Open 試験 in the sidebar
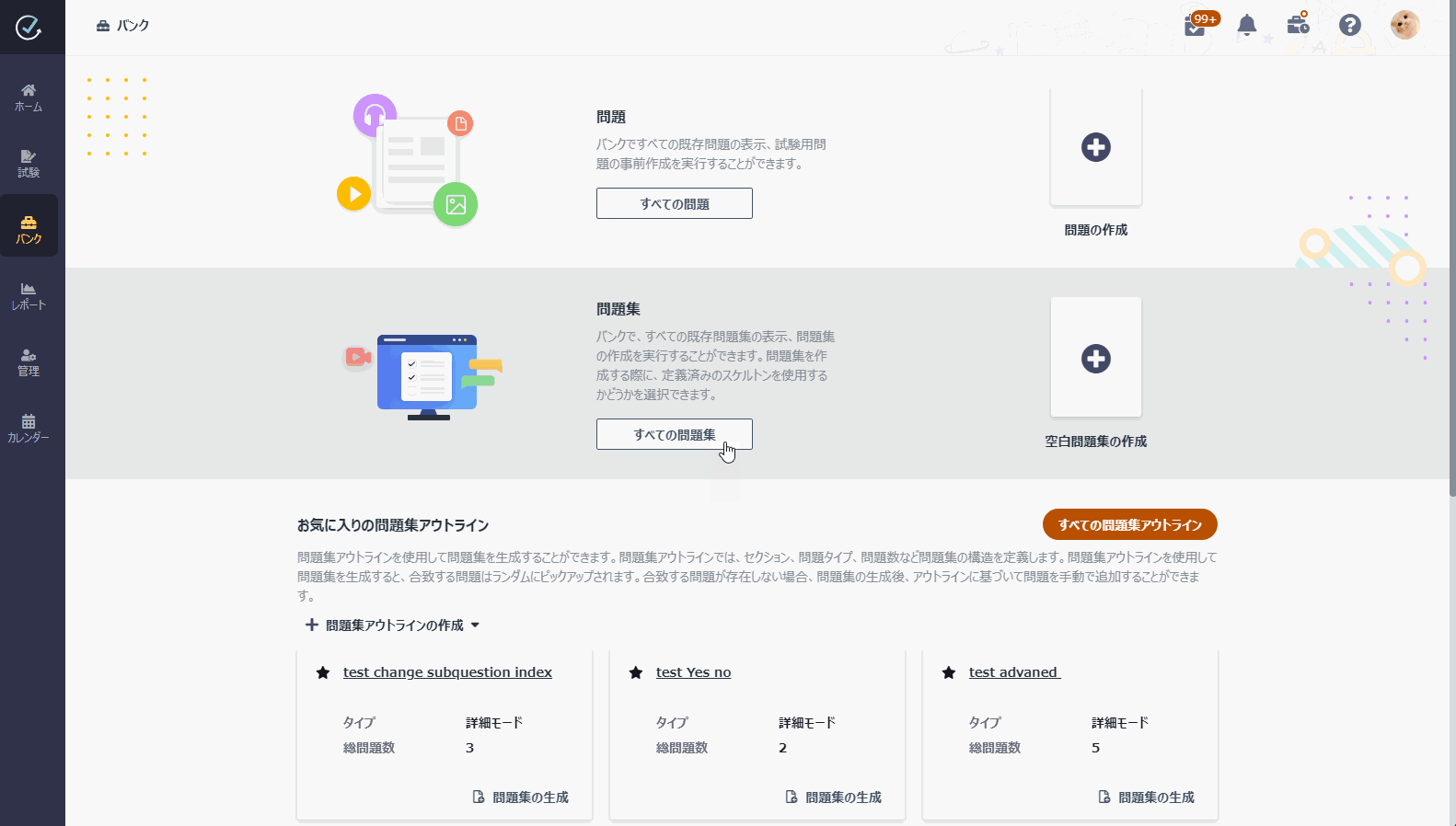This screenshot has height=826, width=1456. tap(29, 163)
